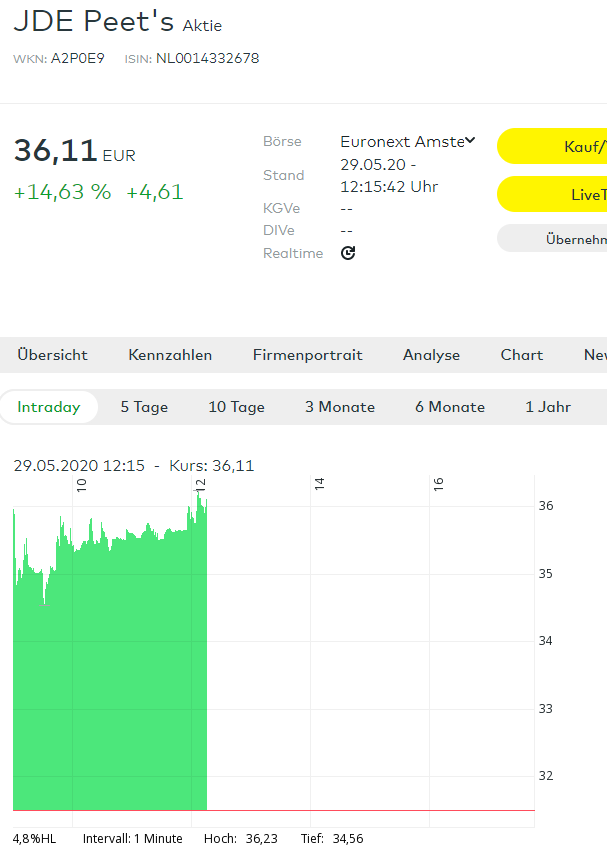Open the Chart tab
The height and width of the screenshot is (851, 607).
(522, 355)
